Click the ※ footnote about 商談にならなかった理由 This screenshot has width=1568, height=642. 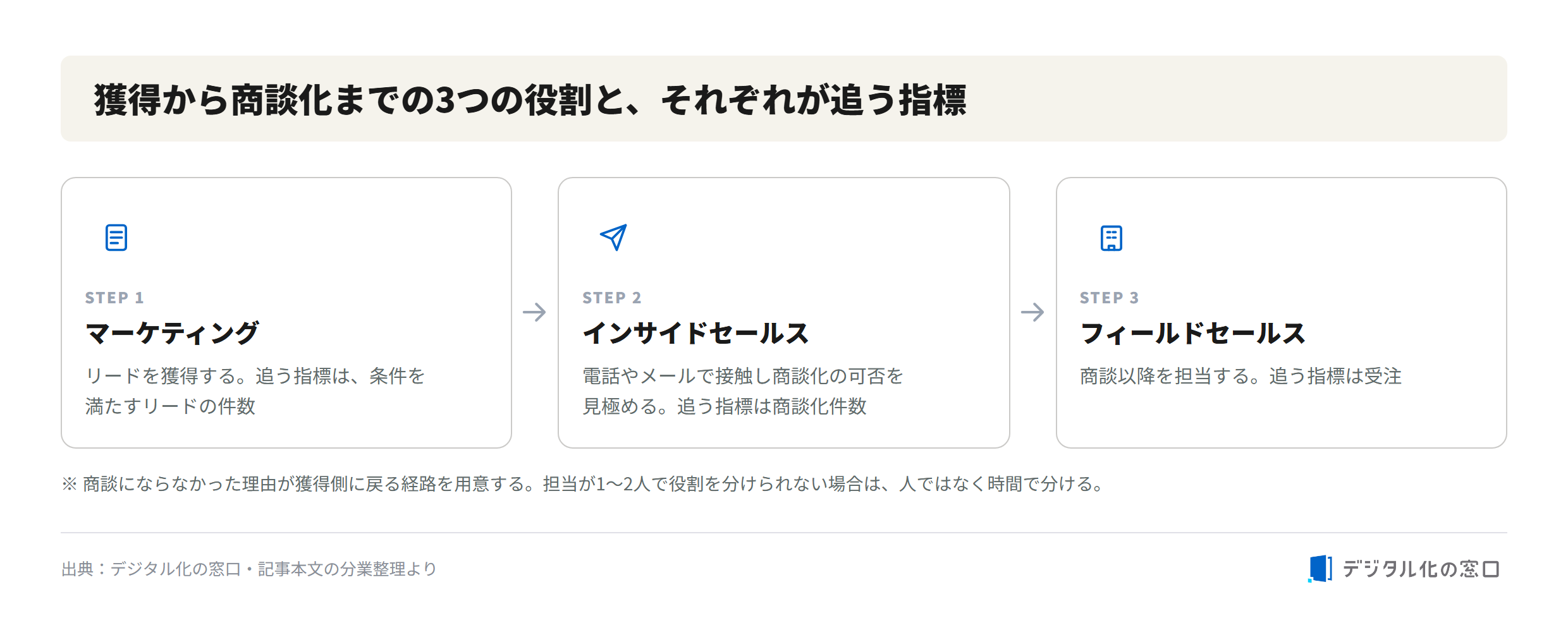click(x=583, y=484)
